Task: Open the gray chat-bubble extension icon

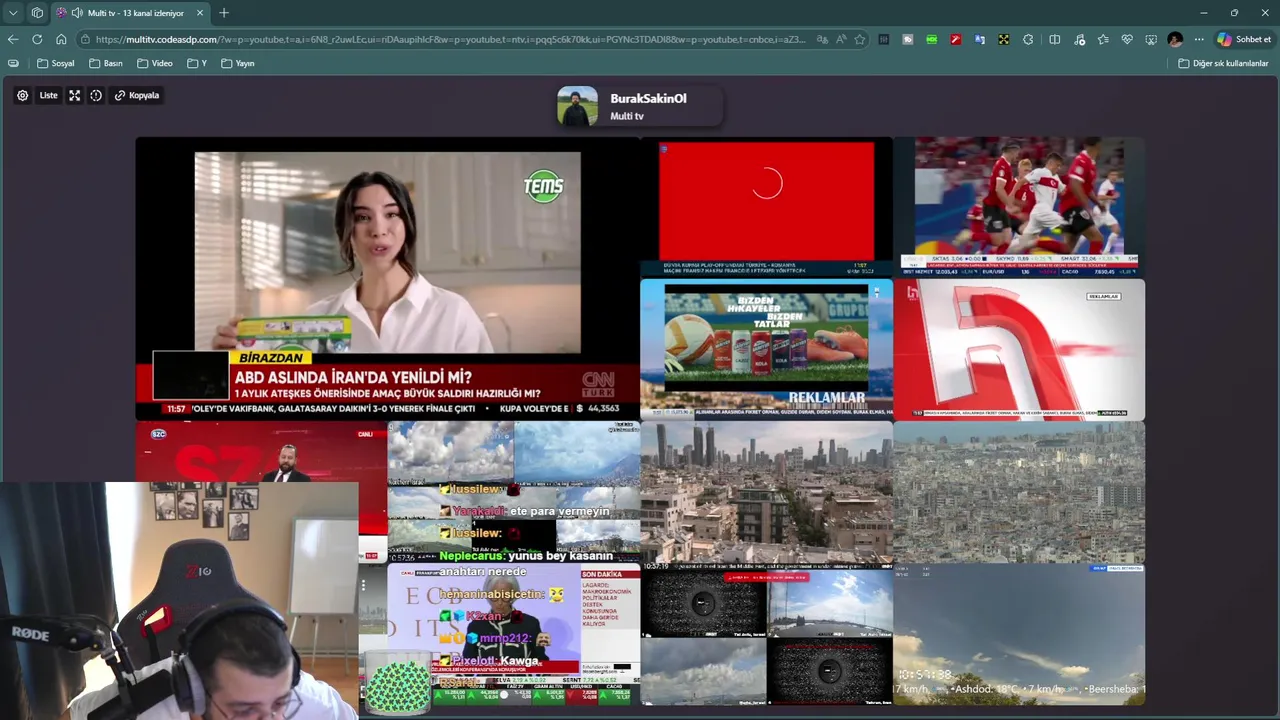Action: 908,39
